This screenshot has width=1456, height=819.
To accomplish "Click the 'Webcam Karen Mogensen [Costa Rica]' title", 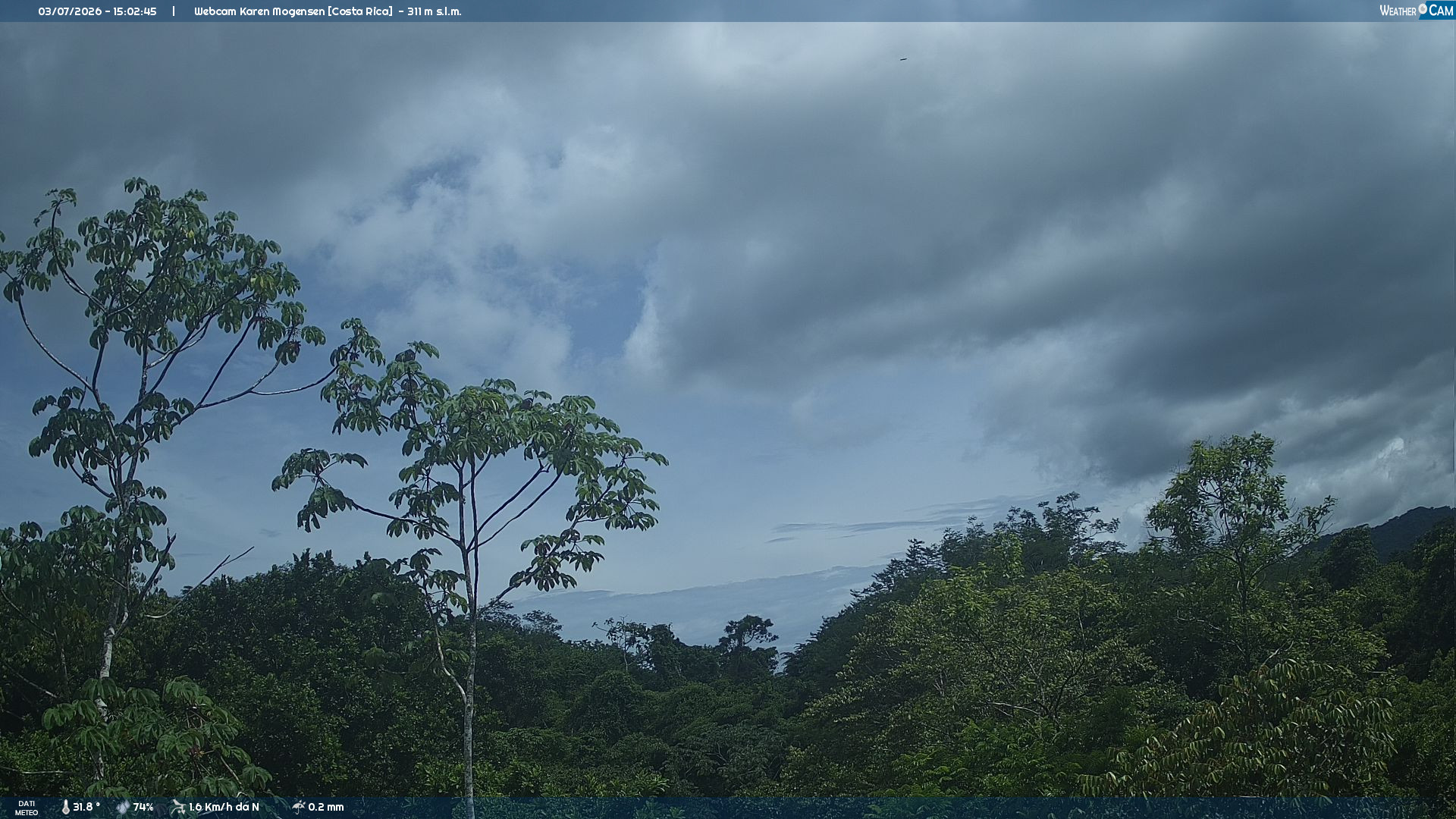I will pyautogui.click(x=293, y=11).
